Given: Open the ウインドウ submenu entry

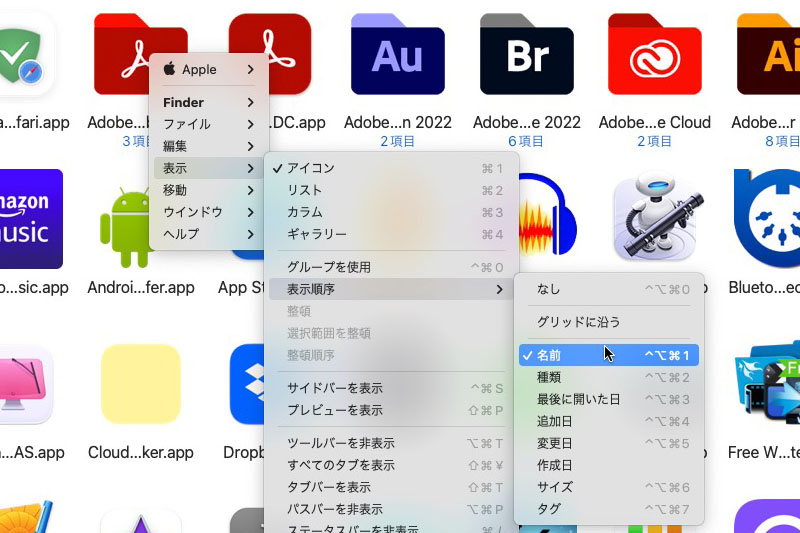Looking at the screenshot, I should [209, 212].
